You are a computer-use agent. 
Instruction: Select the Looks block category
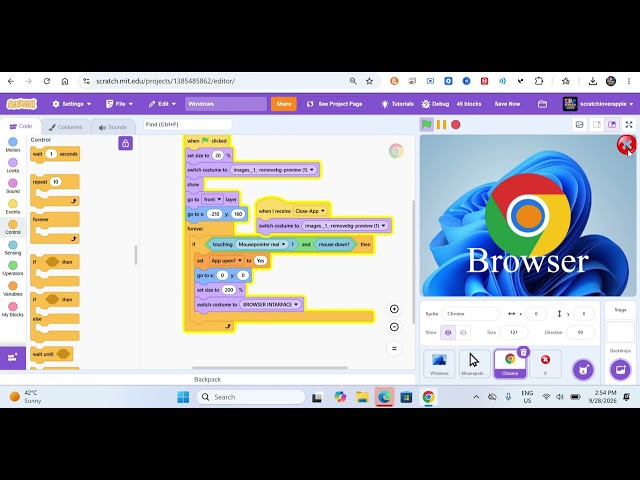[13, 165]
